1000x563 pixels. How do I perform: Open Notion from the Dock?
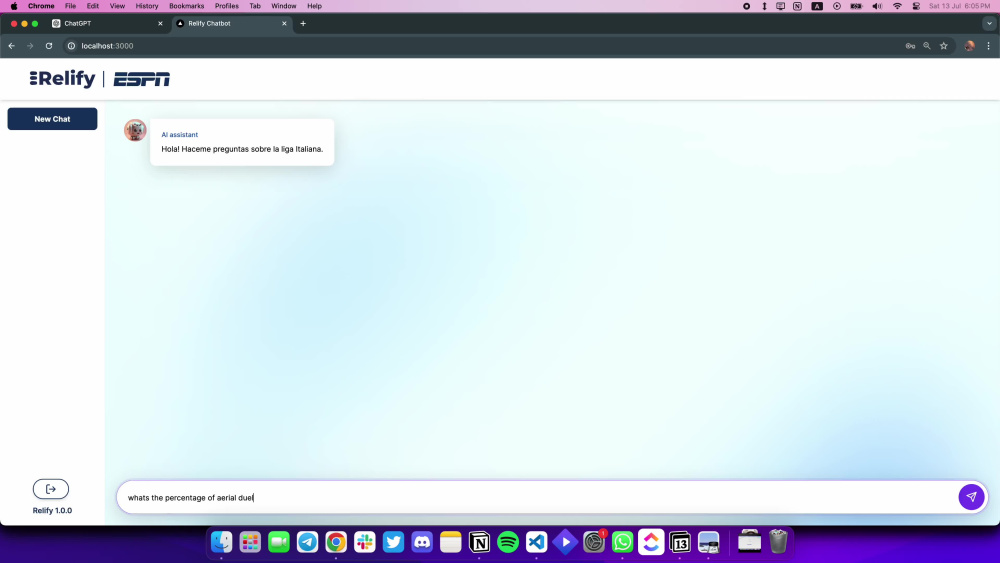pos(480,542)
